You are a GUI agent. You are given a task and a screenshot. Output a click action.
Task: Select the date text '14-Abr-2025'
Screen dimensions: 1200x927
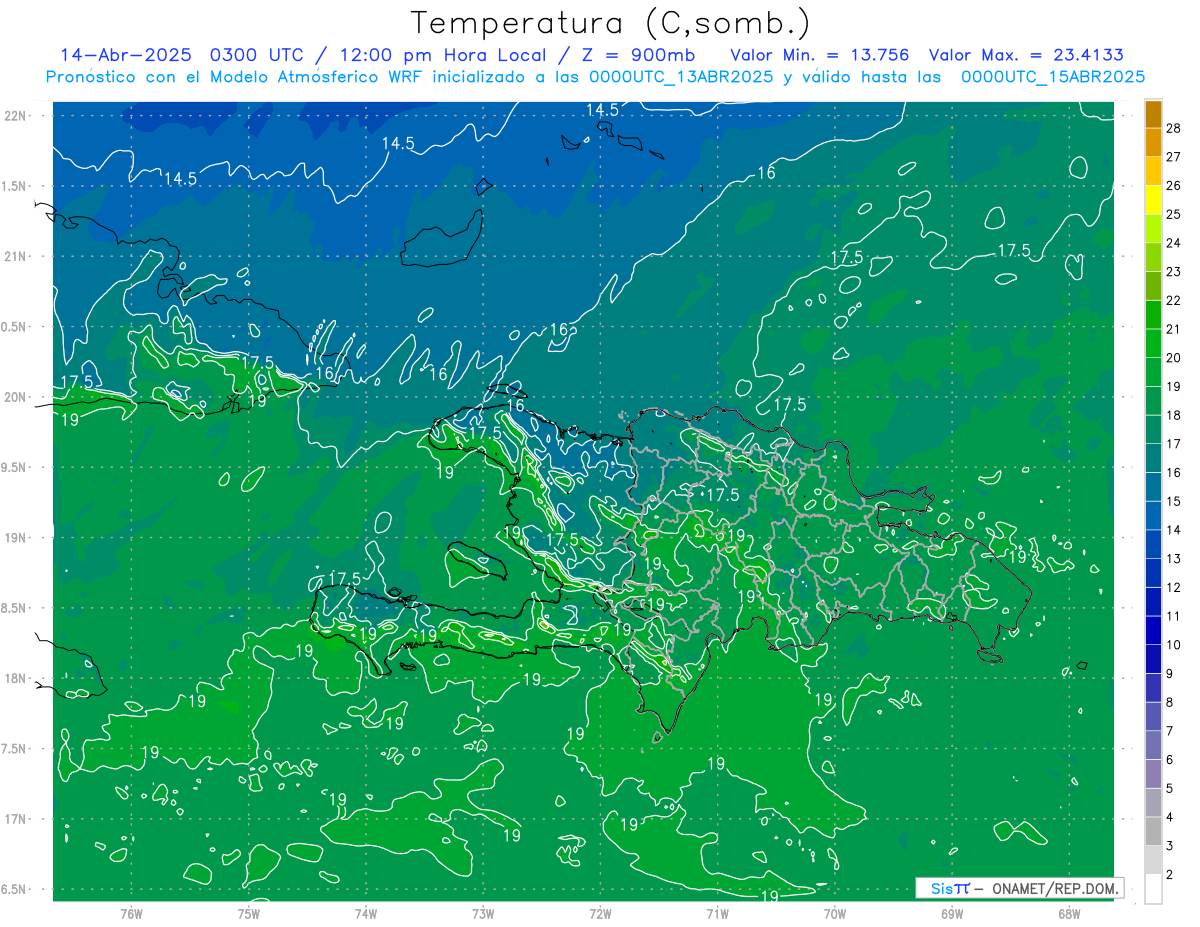coord(127,55)
